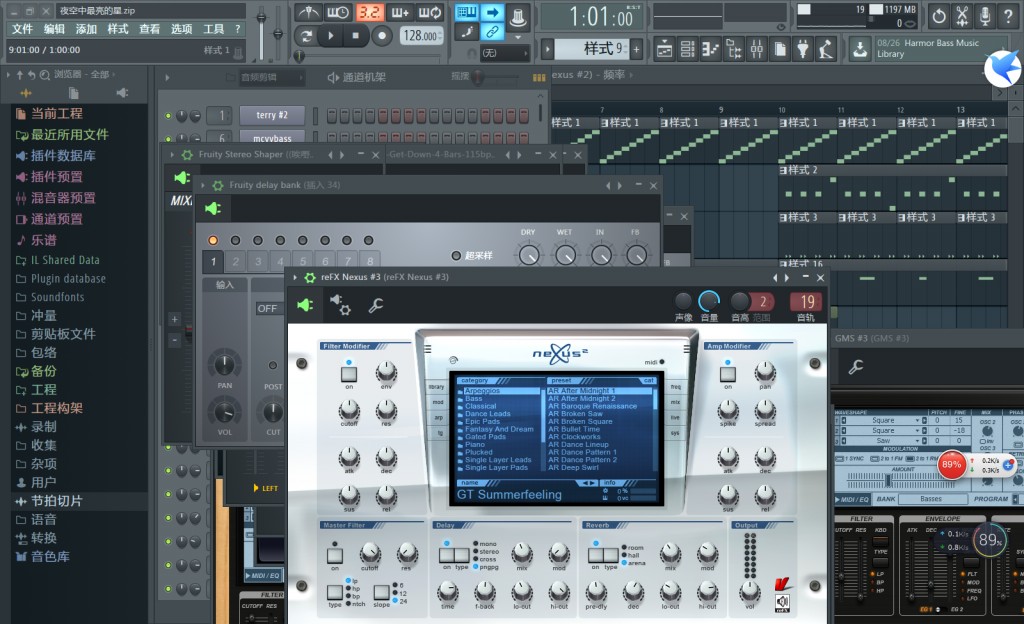Click the wrench icon in Nexus window

[376, 305]
